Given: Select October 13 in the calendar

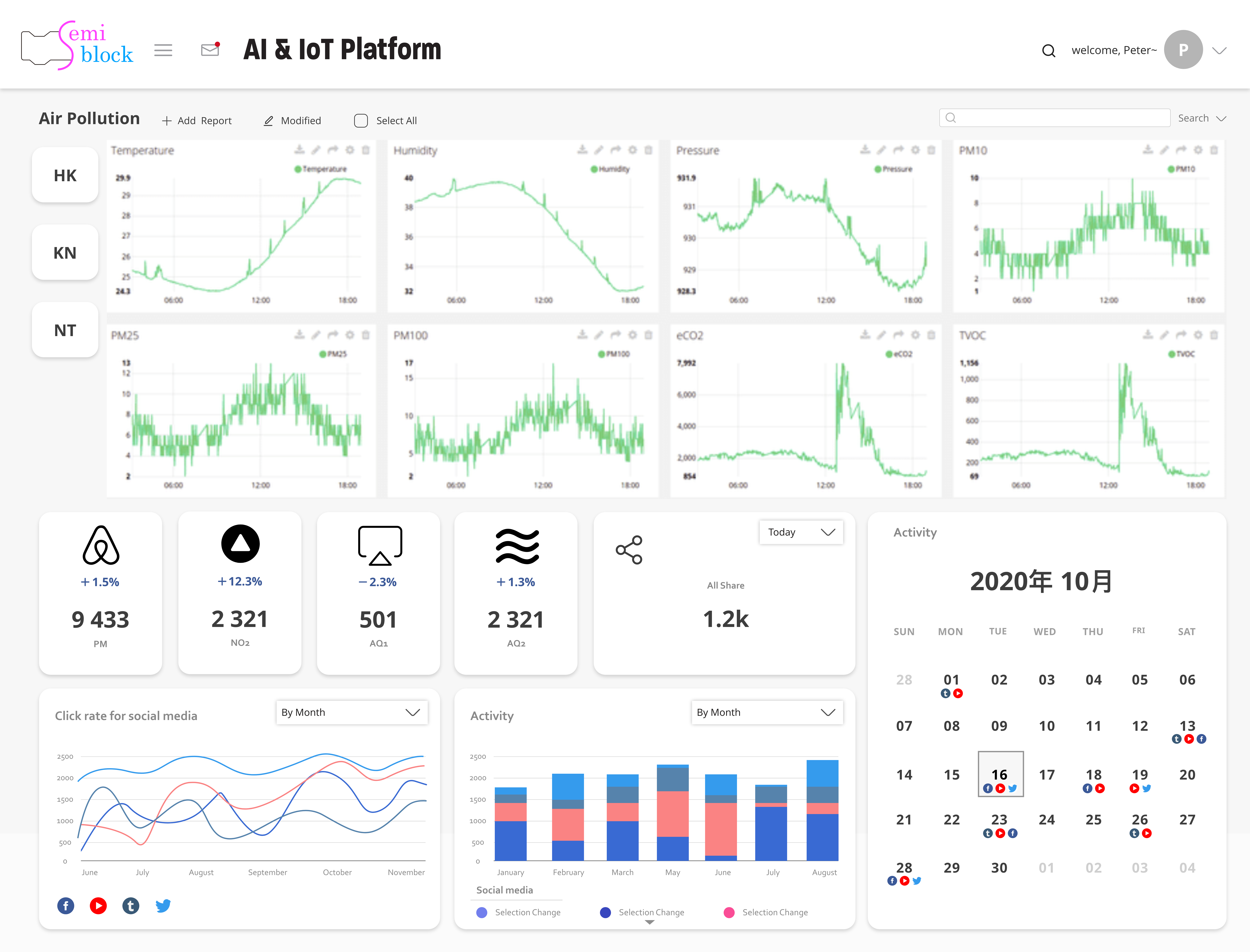Looking at the screenshot, I should [x=1188, y=726].
